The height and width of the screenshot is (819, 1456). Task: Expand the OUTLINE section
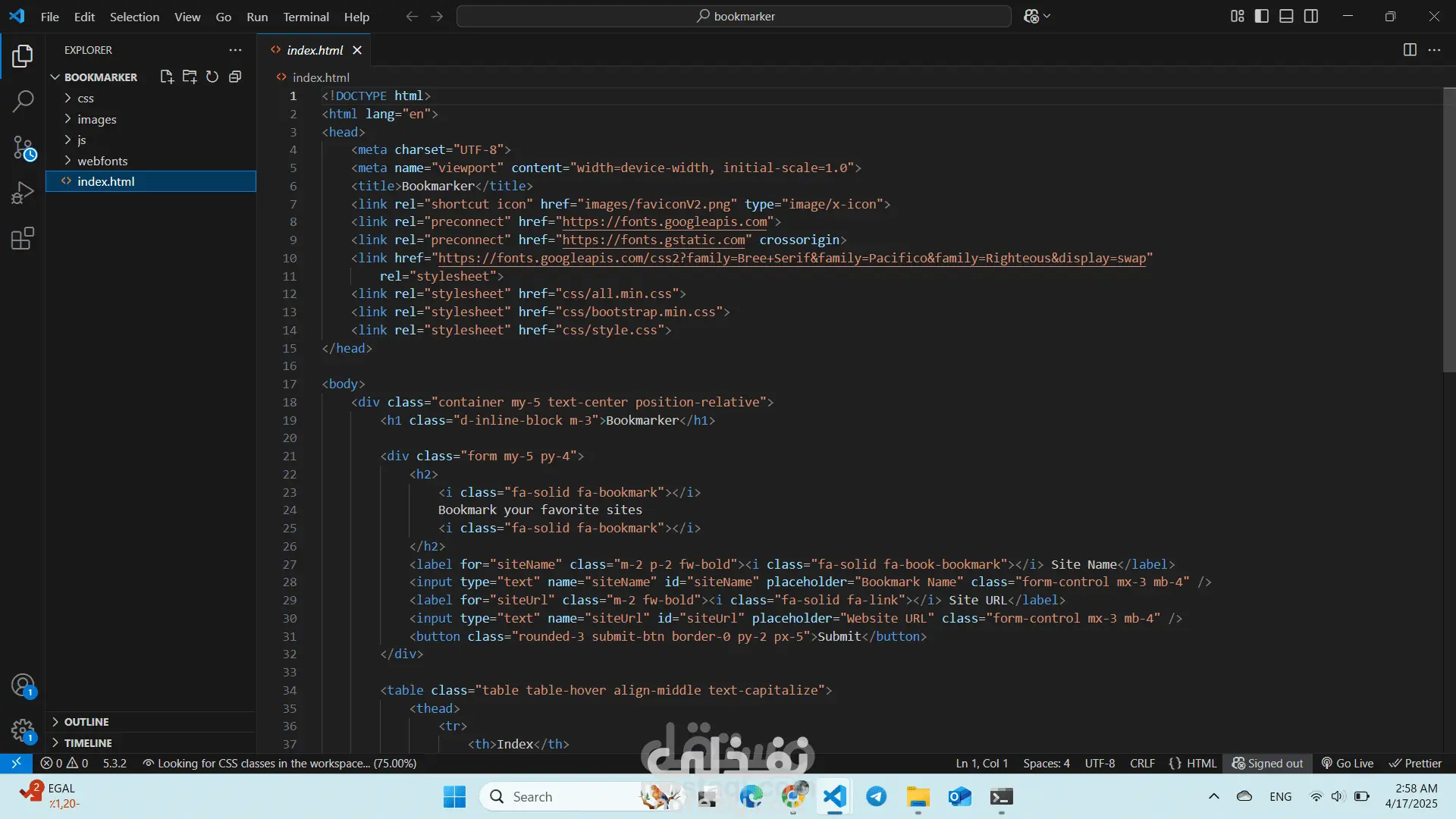[86, 722]
